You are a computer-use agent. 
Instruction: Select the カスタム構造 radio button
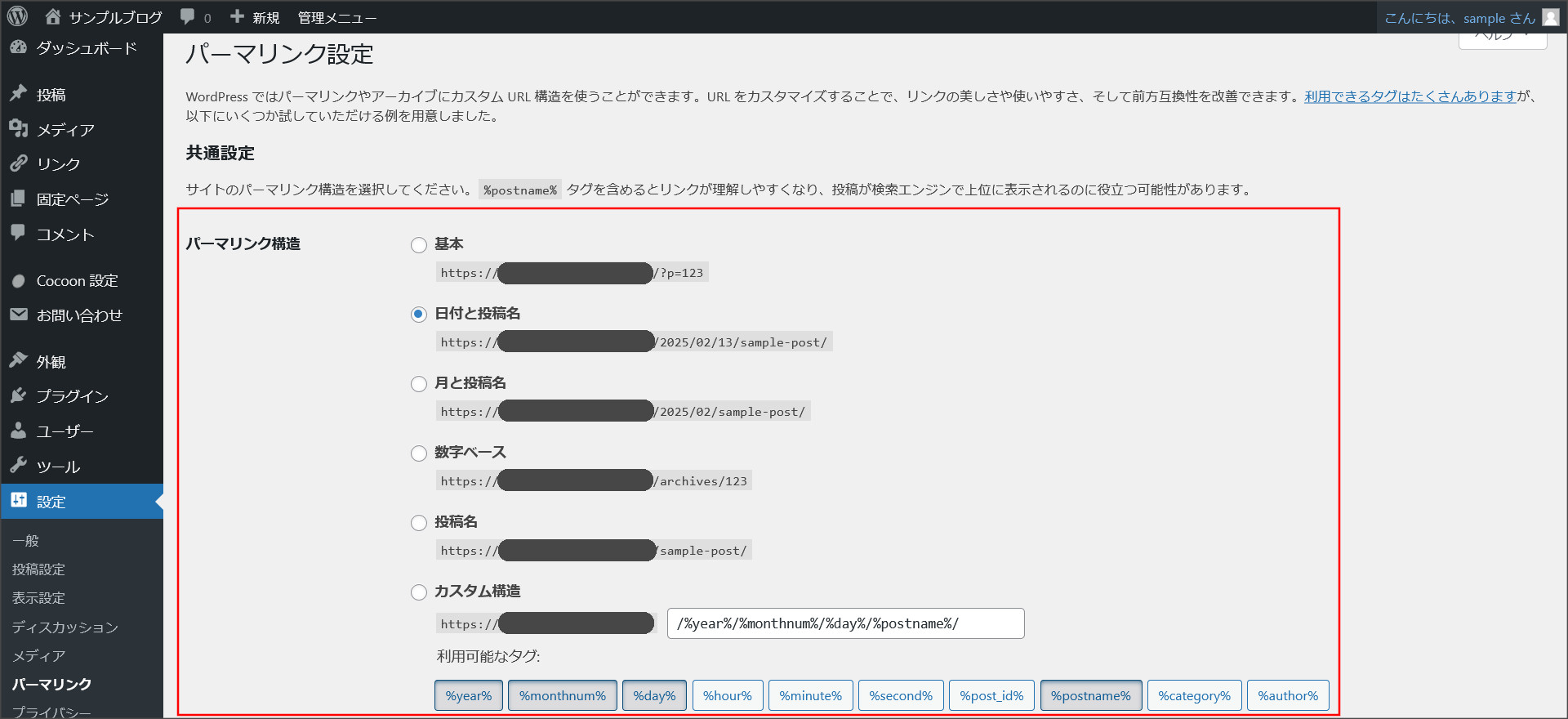[x=419, y=592]
